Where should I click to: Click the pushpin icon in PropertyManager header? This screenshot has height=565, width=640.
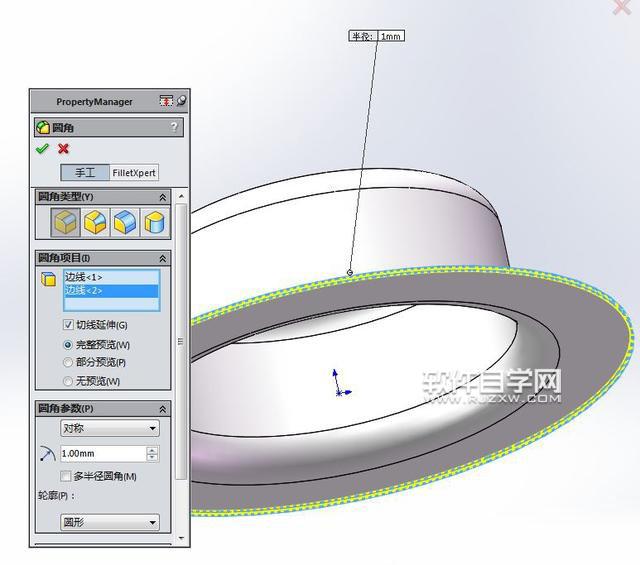[x=181, y=100]
